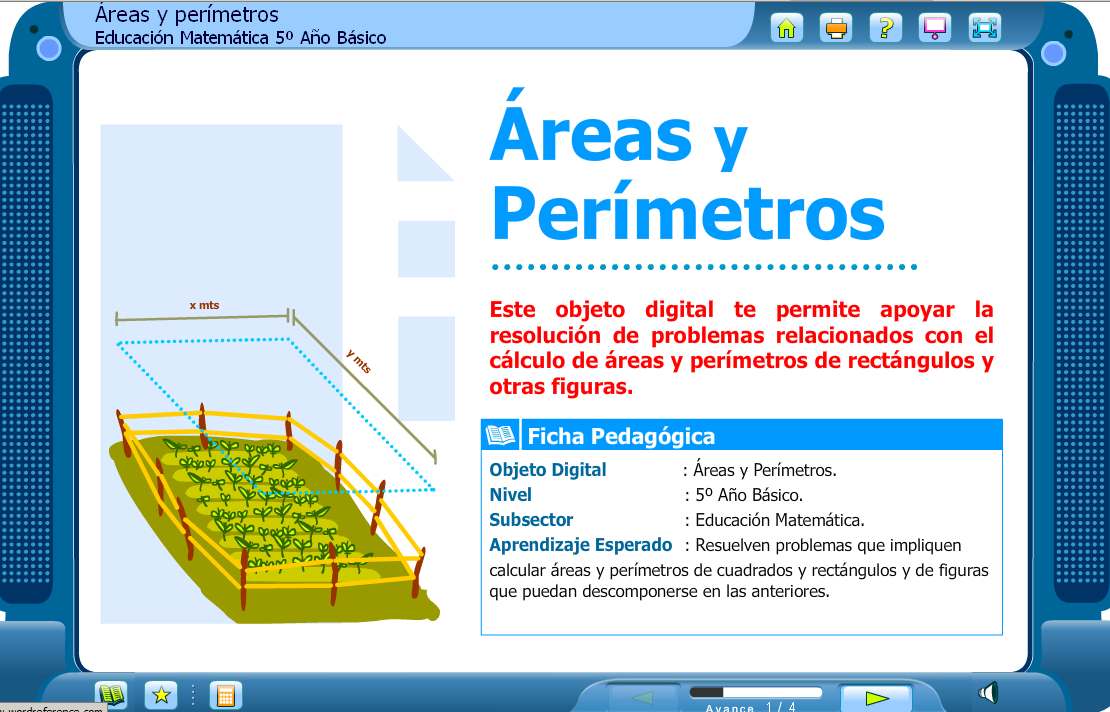Viewport: 1110px width, 712px height.
Task: Mute sound with the speaker icon
Action: point(988,692)
